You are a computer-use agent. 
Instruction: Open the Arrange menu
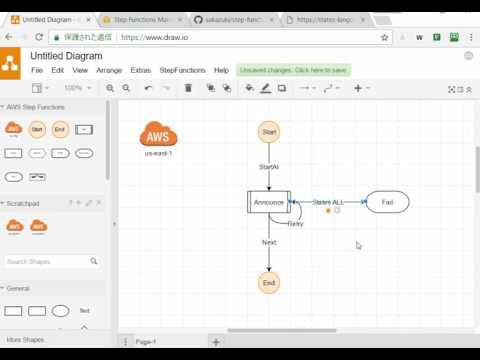pos(109,70)
